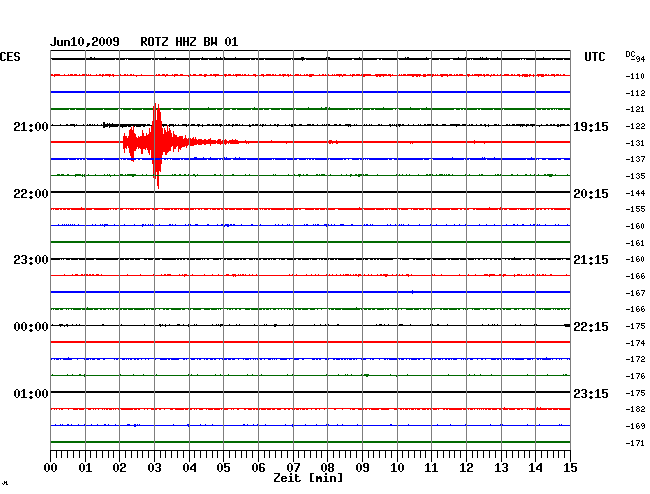Click the -155 DC offset value

click(635, 209)
